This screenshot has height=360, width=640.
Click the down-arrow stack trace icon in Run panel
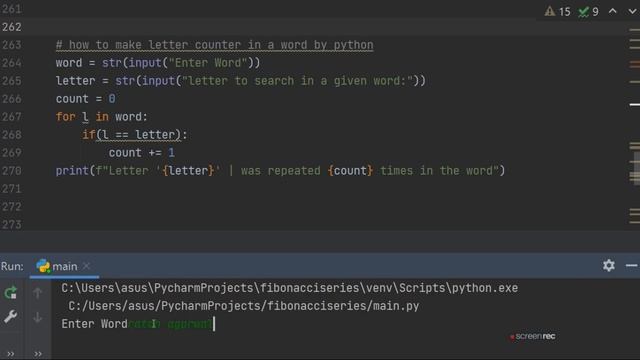pyautogui.click(x=38, y=317)
